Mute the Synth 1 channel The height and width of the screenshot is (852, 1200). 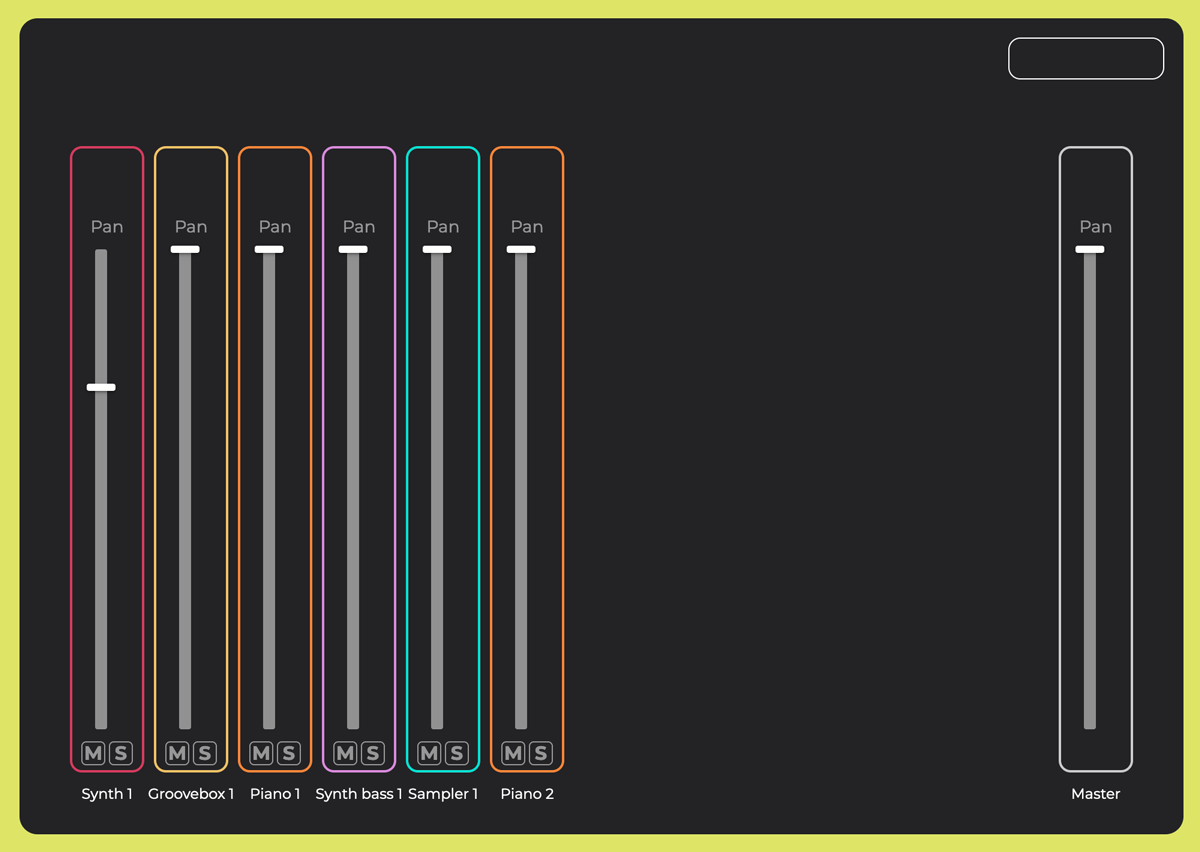[93, 753]
